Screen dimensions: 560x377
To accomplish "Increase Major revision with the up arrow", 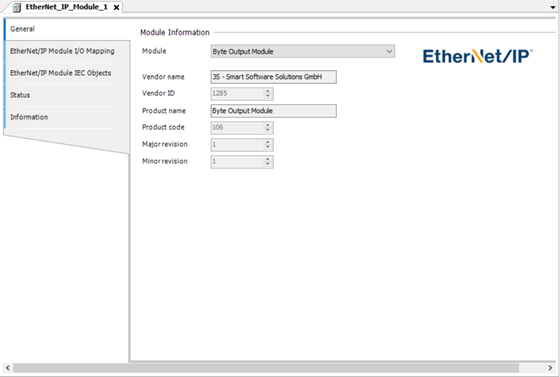I will (268, 142).
